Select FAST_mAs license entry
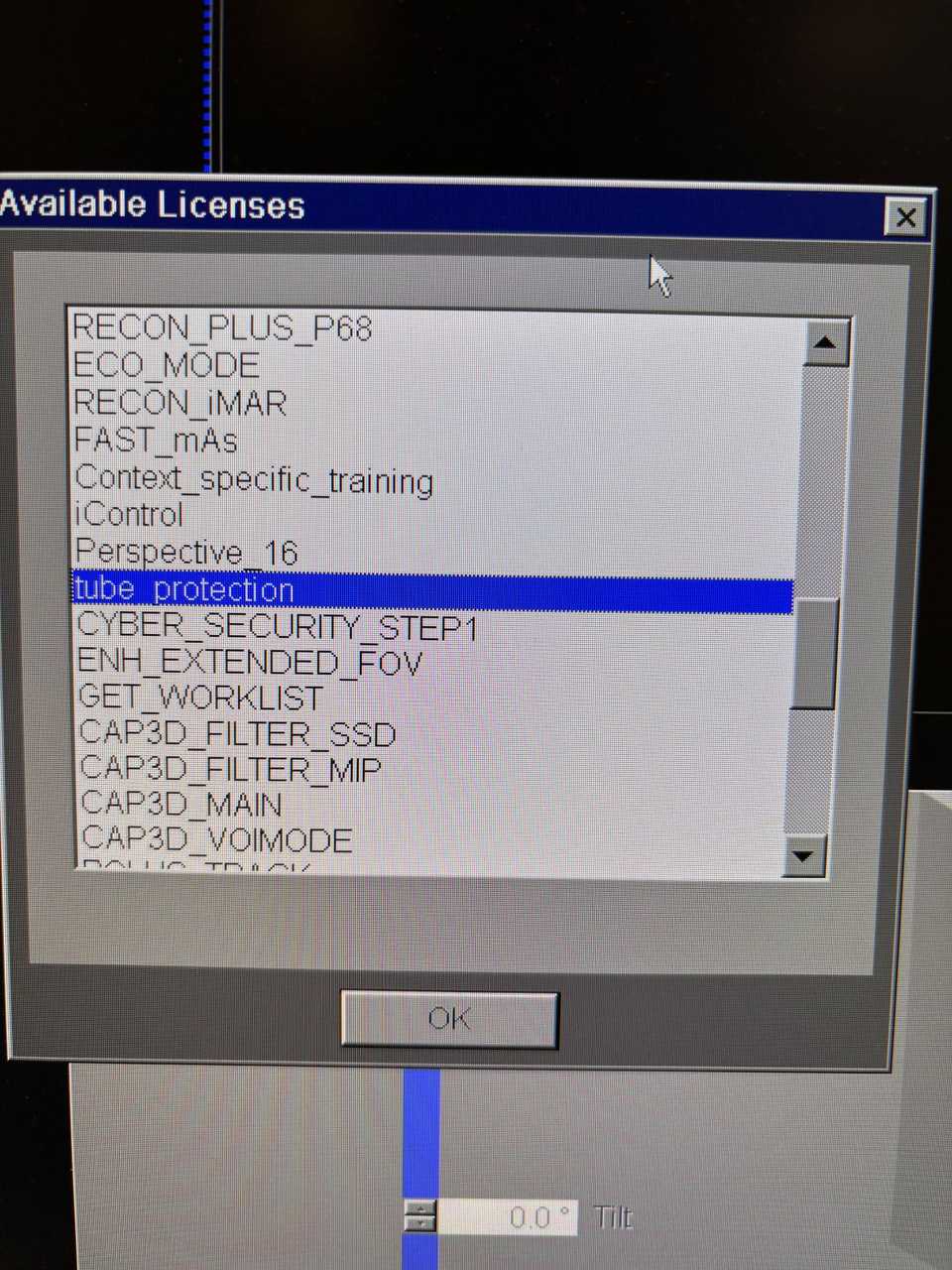Viewport: 952px width, 1270px height. coord(156,441)
